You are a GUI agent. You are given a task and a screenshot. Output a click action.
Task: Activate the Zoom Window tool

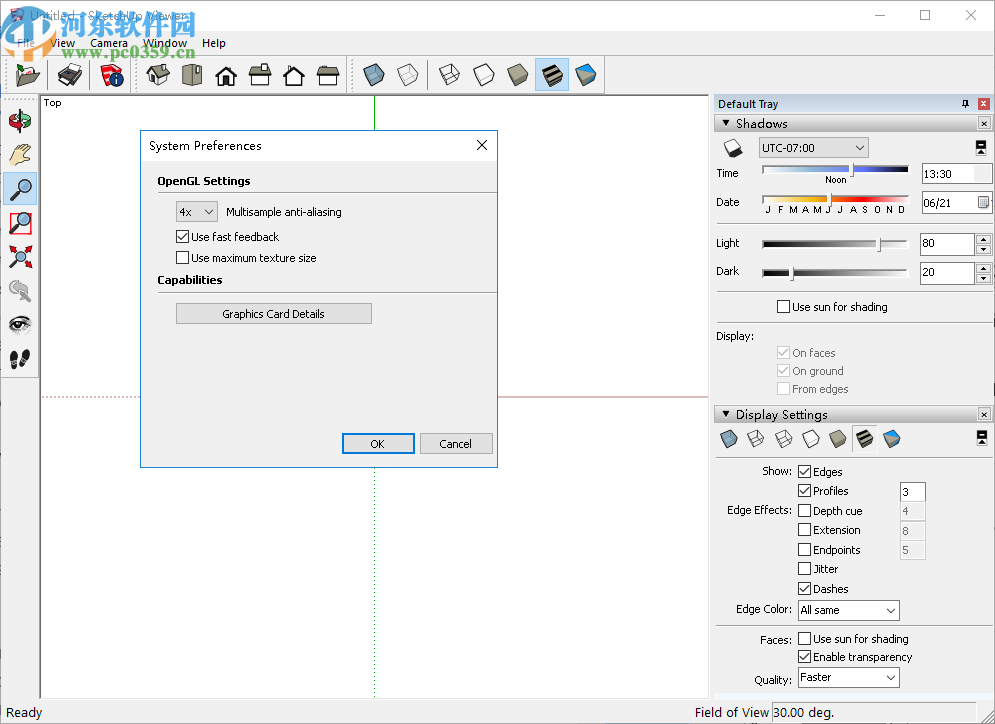20,222
